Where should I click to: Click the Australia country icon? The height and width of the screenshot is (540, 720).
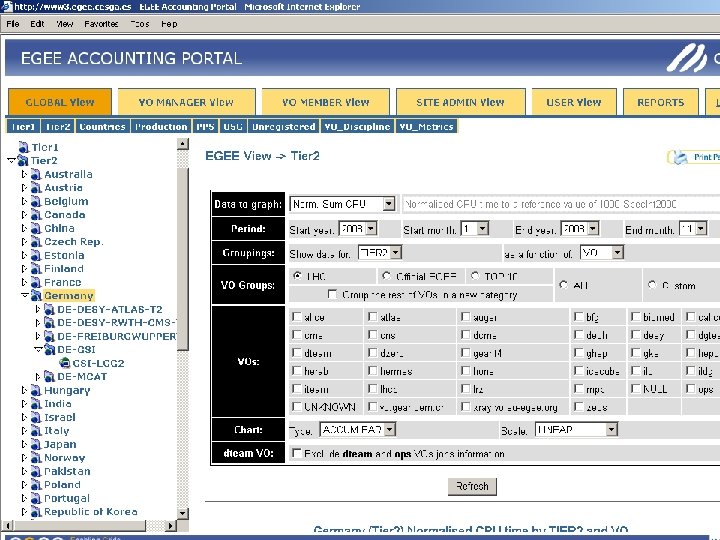pos(36,174)
